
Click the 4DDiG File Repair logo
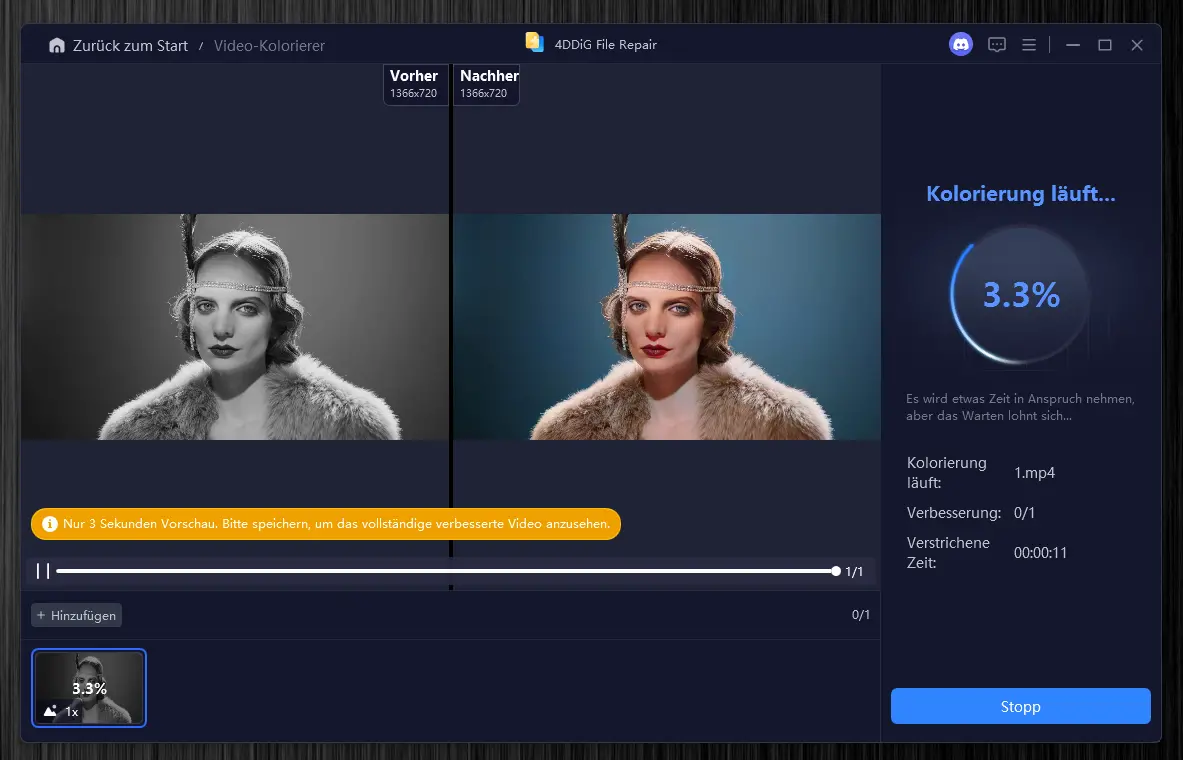pos(535,43)
